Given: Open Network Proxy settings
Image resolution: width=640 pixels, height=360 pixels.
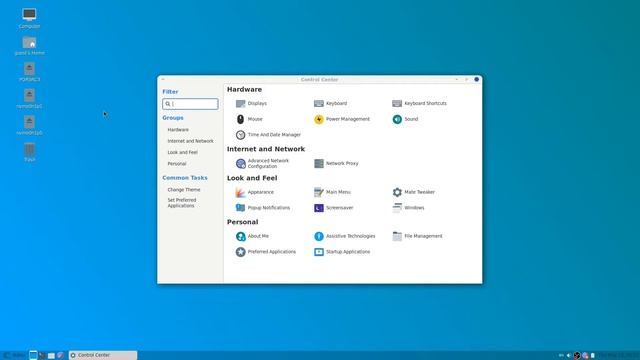Looking at the screenshot, I should pyautogui.click(x=336, y=164).
